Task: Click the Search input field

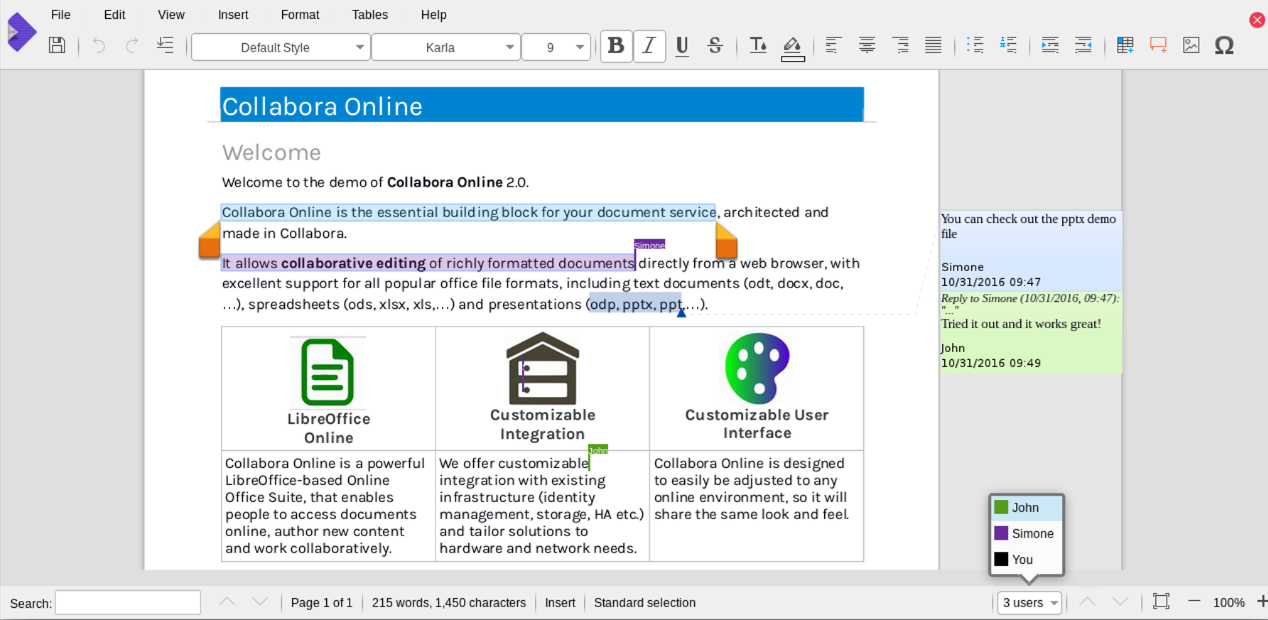Action: point(128,603)
